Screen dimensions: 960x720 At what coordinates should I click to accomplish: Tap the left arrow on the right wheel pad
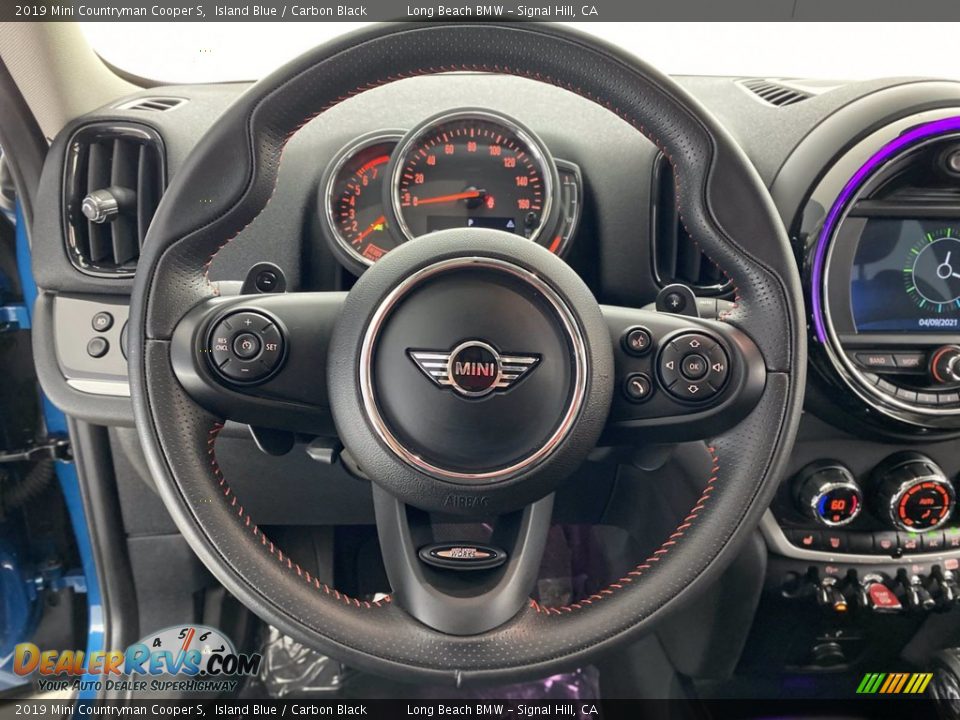669,366
